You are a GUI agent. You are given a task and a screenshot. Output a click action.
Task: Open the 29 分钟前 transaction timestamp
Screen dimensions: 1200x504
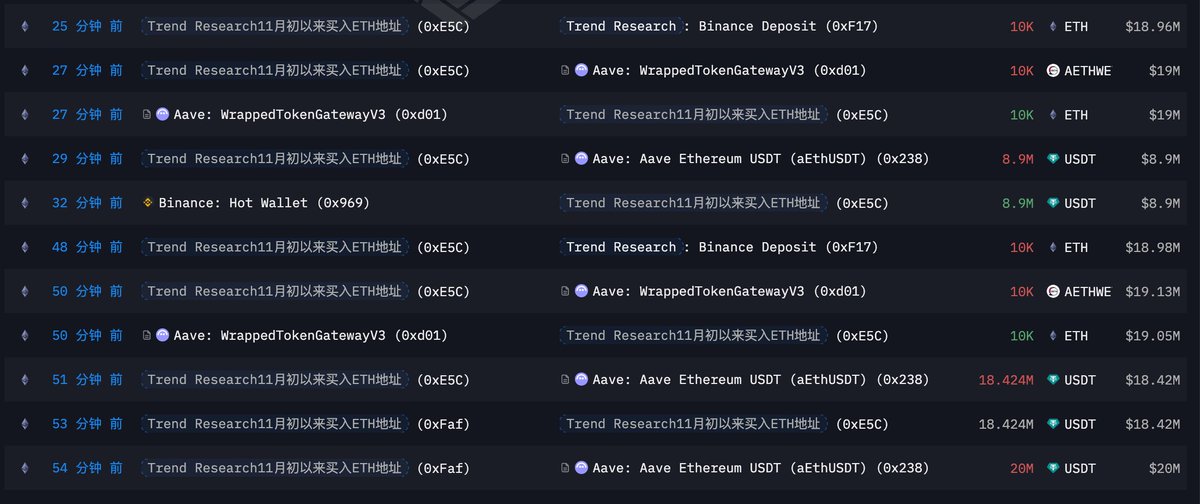point(88,159)
